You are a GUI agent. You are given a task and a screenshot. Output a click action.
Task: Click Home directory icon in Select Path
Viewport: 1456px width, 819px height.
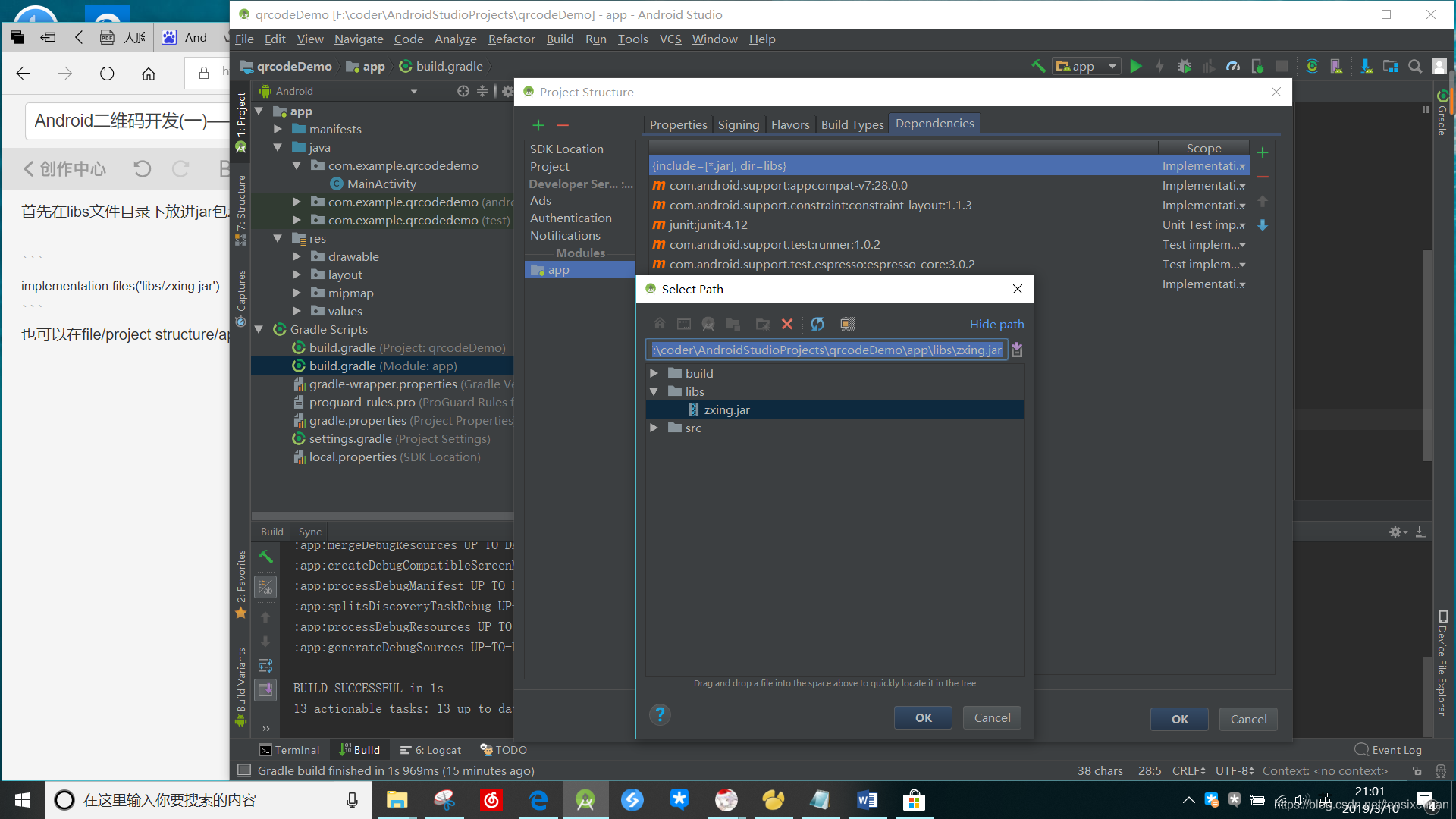pos(660,324)
